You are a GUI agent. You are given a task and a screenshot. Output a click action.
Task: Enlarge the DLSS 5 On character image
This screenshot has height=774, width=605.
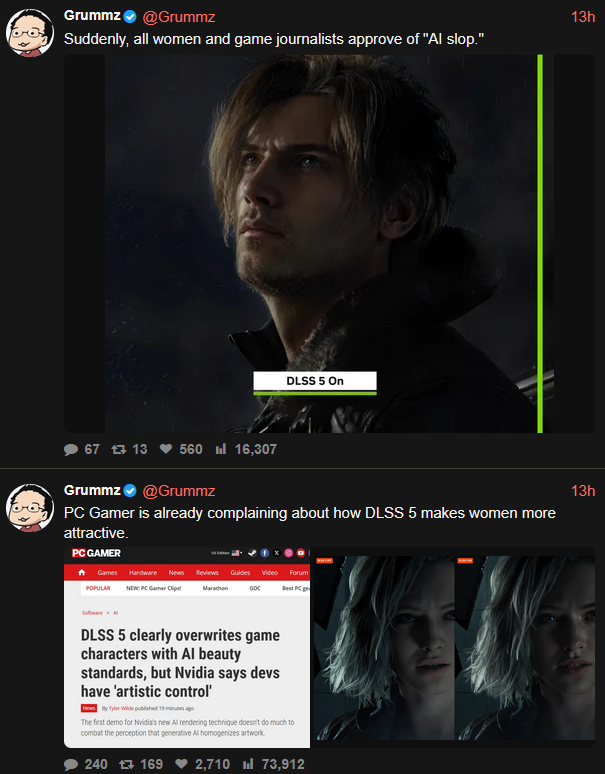point(329,243)
